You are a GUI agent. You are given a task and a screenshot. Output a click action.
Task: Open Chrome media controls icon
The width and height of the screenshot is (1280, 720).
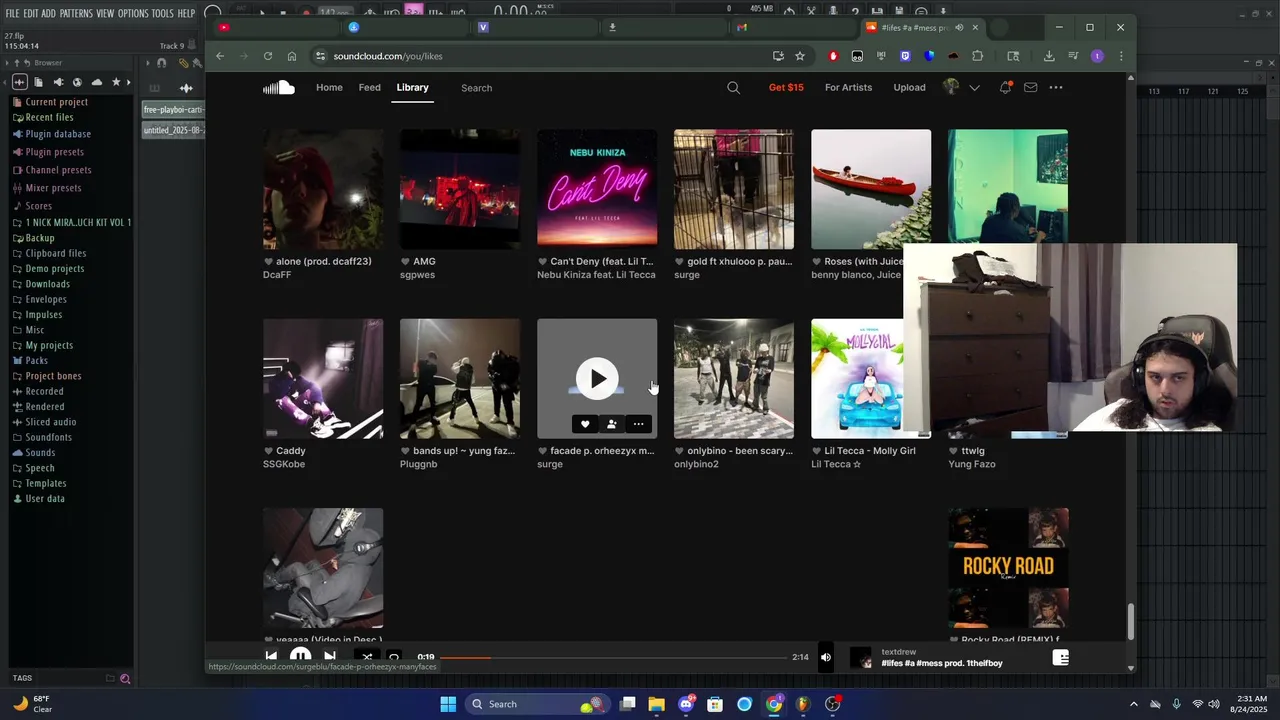click(1073, 56)
